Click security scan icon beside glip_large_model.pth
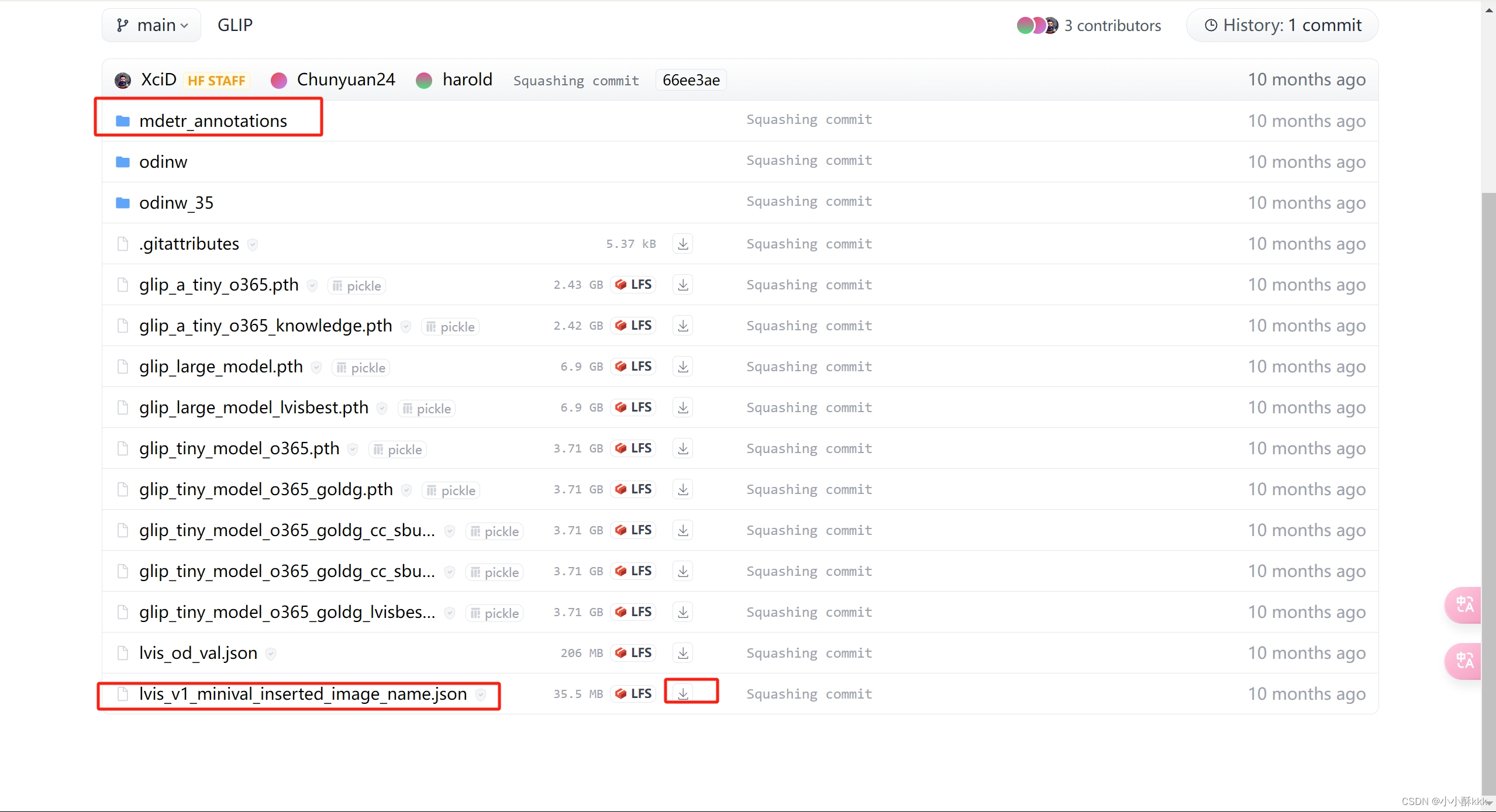This screenshot has width=1496, height=812. click(316, 367)
